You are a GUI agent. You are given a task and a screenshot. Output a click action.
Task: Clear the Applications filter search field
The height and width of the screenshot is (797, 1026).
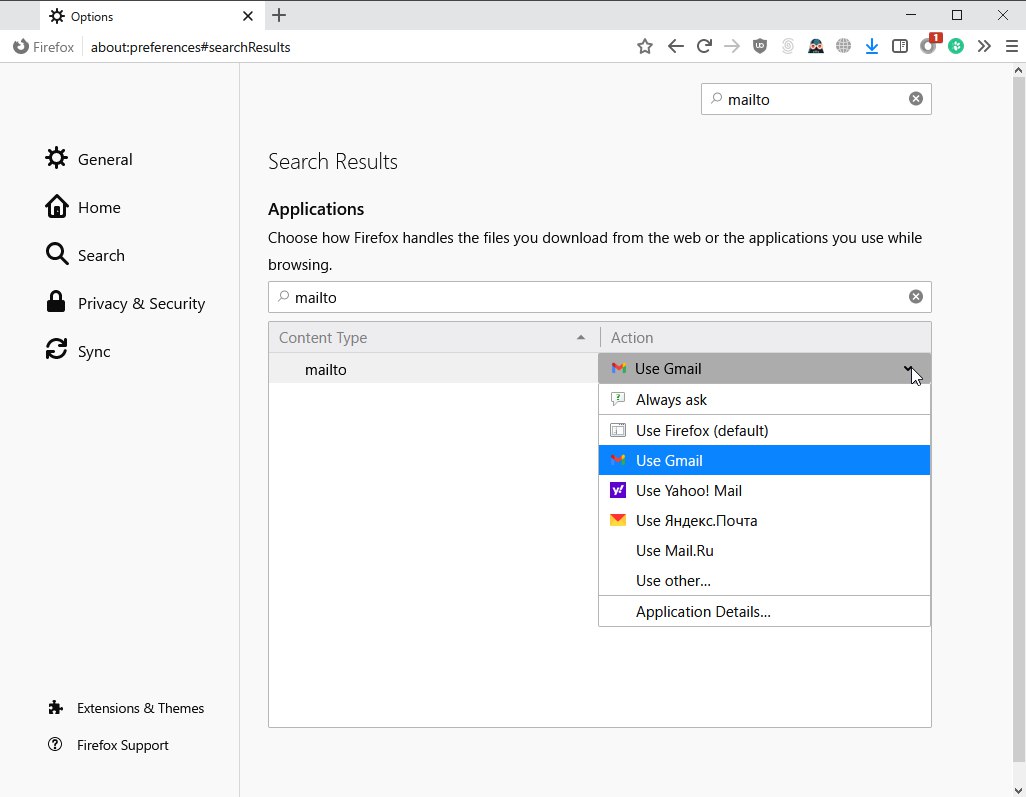(x=915, y=297)
